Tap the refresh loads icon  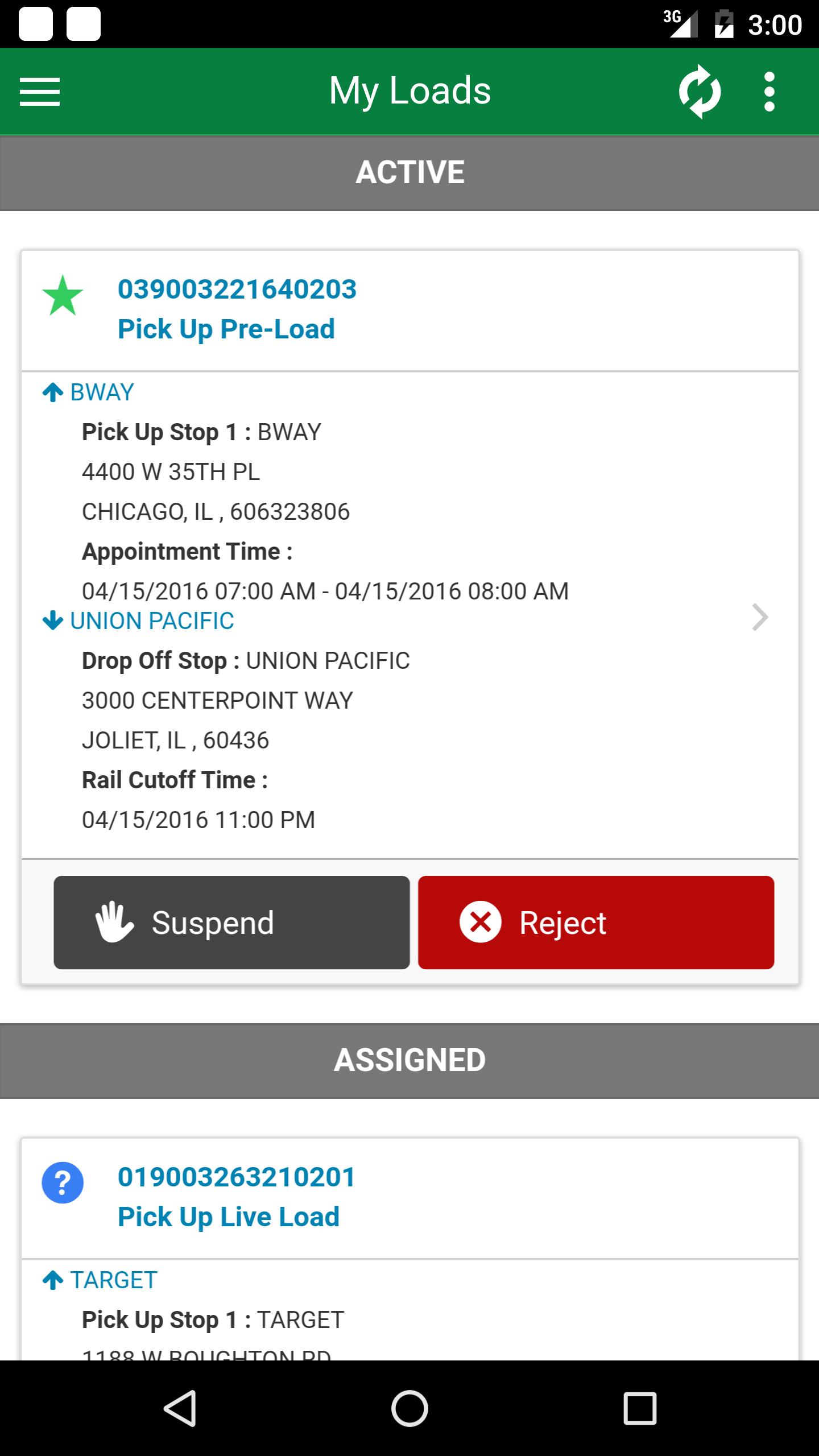click(700, 92)
